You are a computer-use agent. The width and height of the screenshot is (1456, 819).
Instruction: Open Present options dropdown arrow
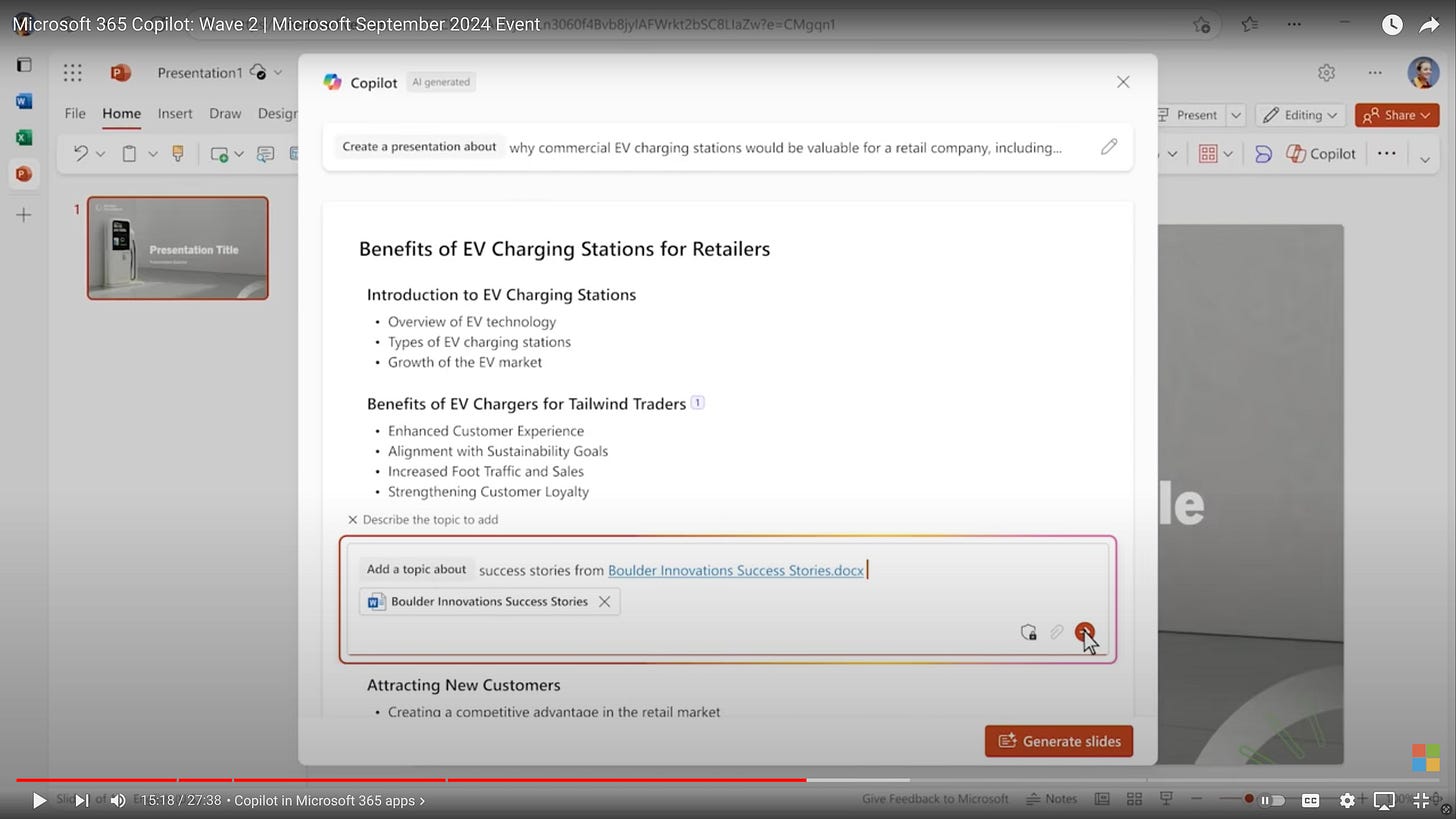coord(1235,115)
